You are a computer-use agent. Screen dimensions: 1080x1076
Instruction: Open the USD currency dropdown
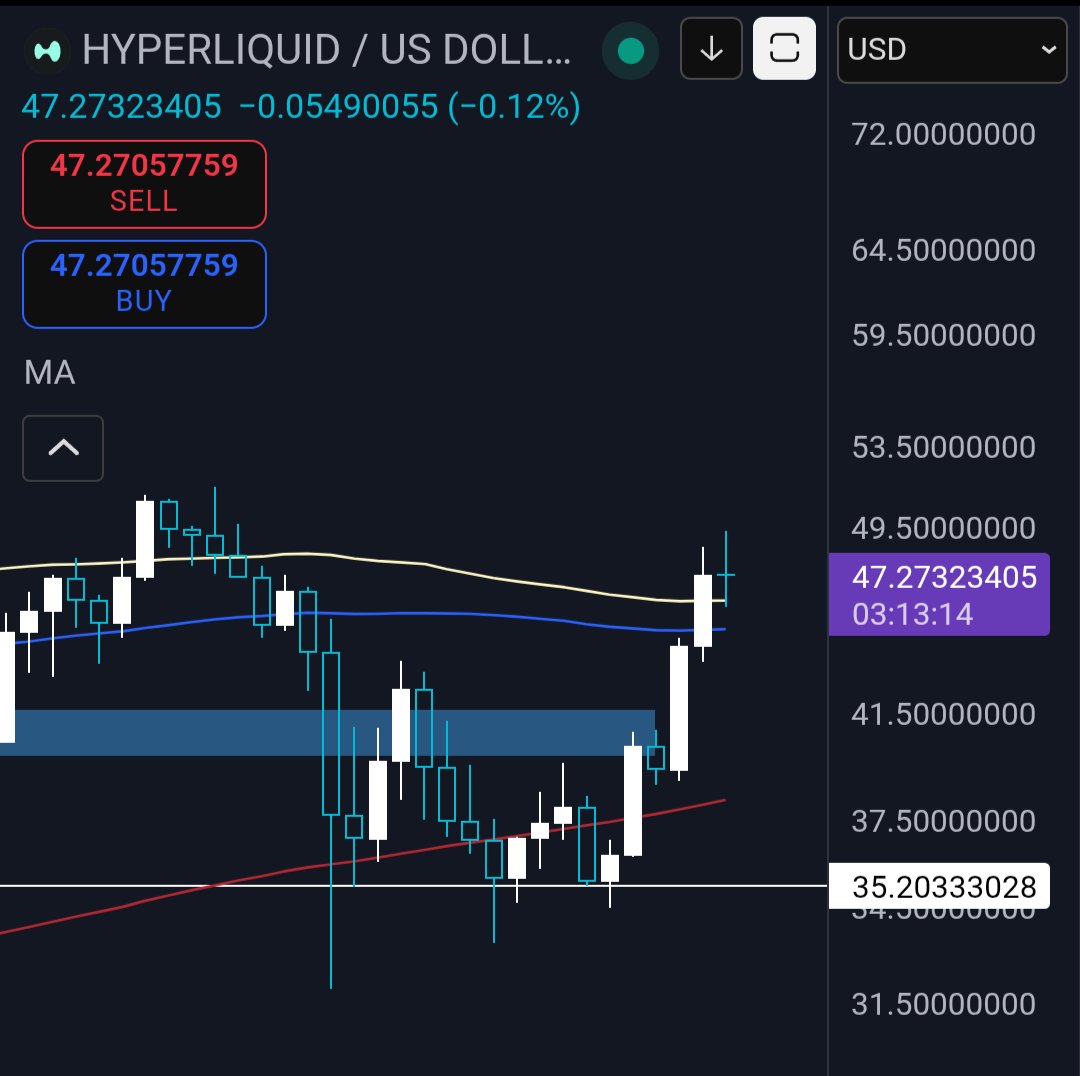click(x=952, y=50)
